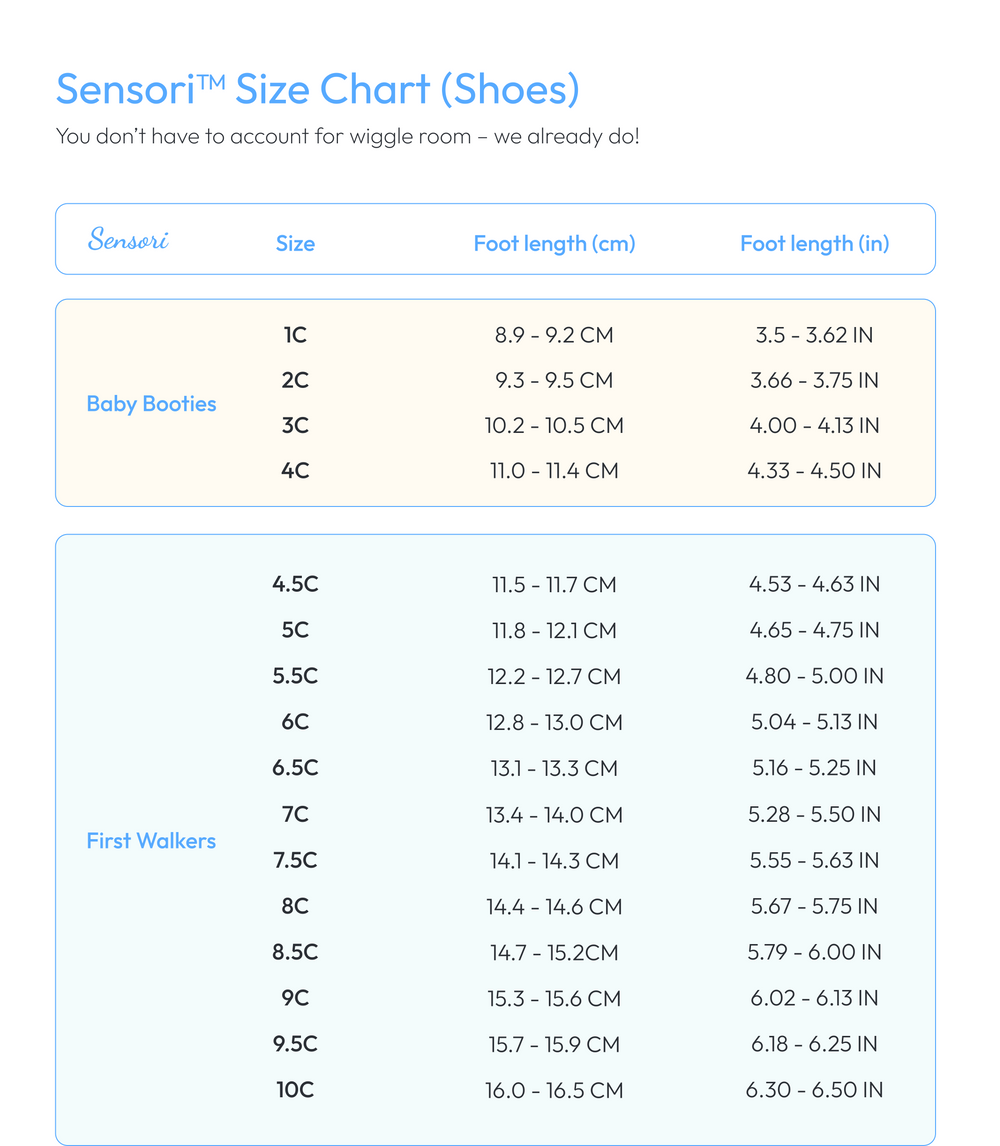The image size is (1000, 1146).
Task: Select size 6.5C row label
Action: [x=295, y=767]
